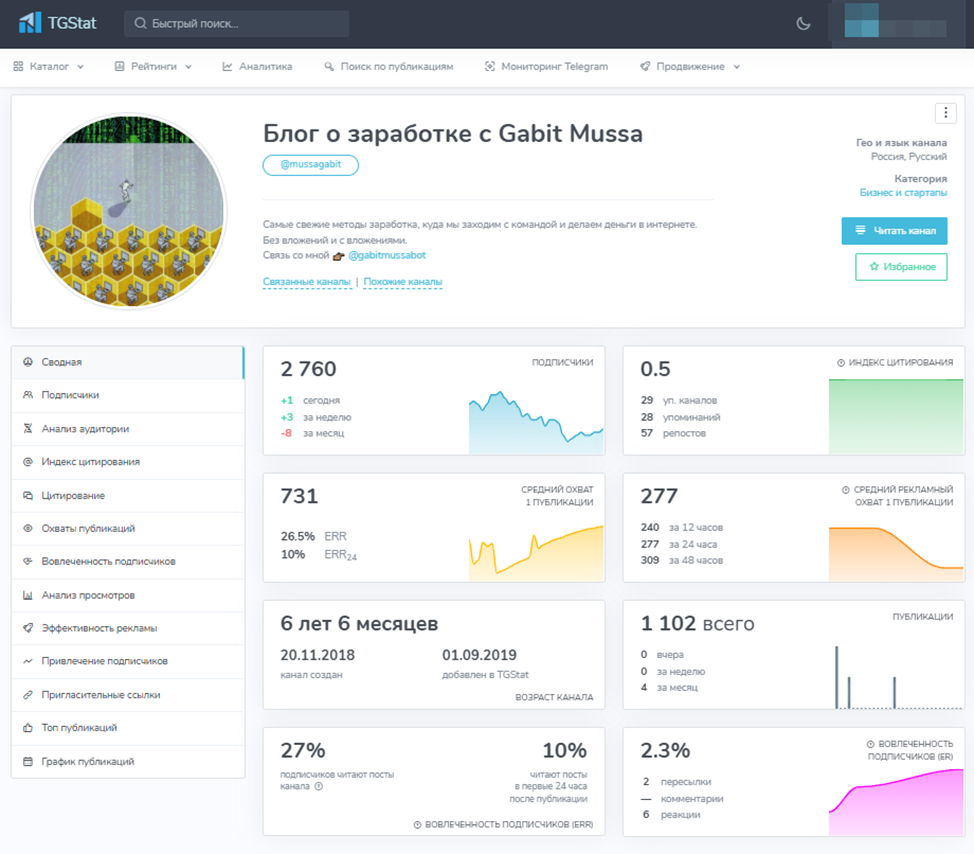Click the График публикаций calendar icon

point(27,761)
